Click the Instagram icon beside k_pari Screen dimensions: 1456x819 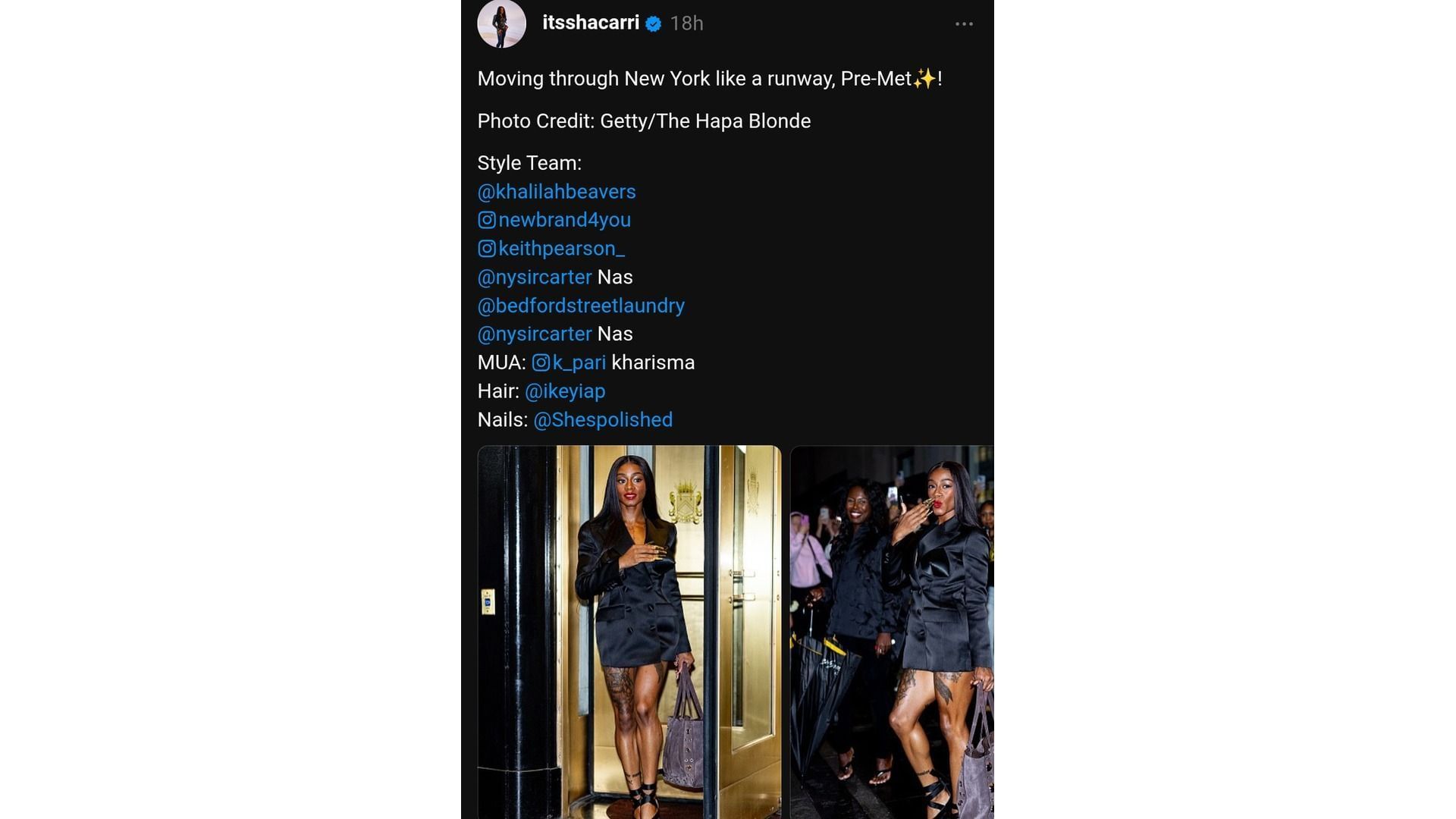coord(541,362)
